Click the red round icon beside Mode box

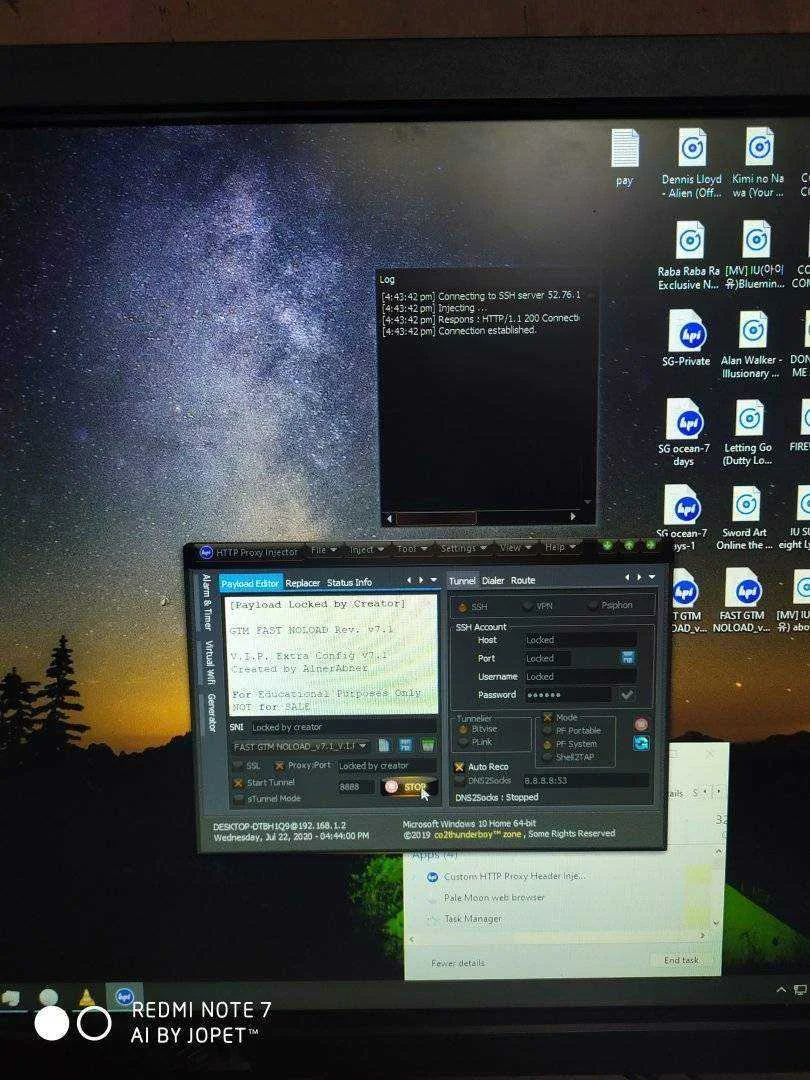pos(641,724)
